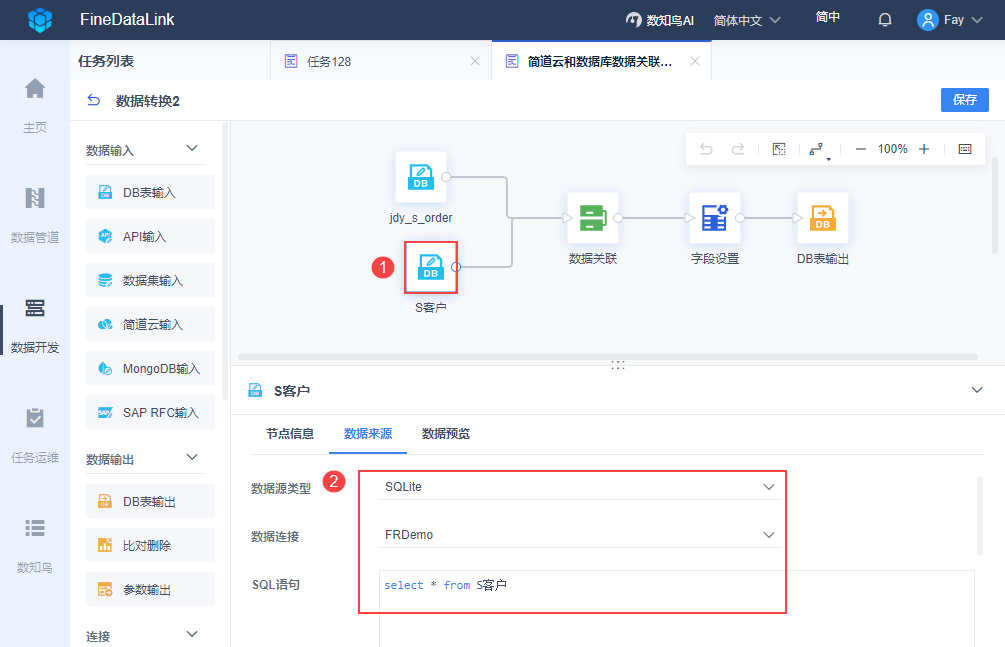Open the 数据预览 tab

click(x=446, y=434)
